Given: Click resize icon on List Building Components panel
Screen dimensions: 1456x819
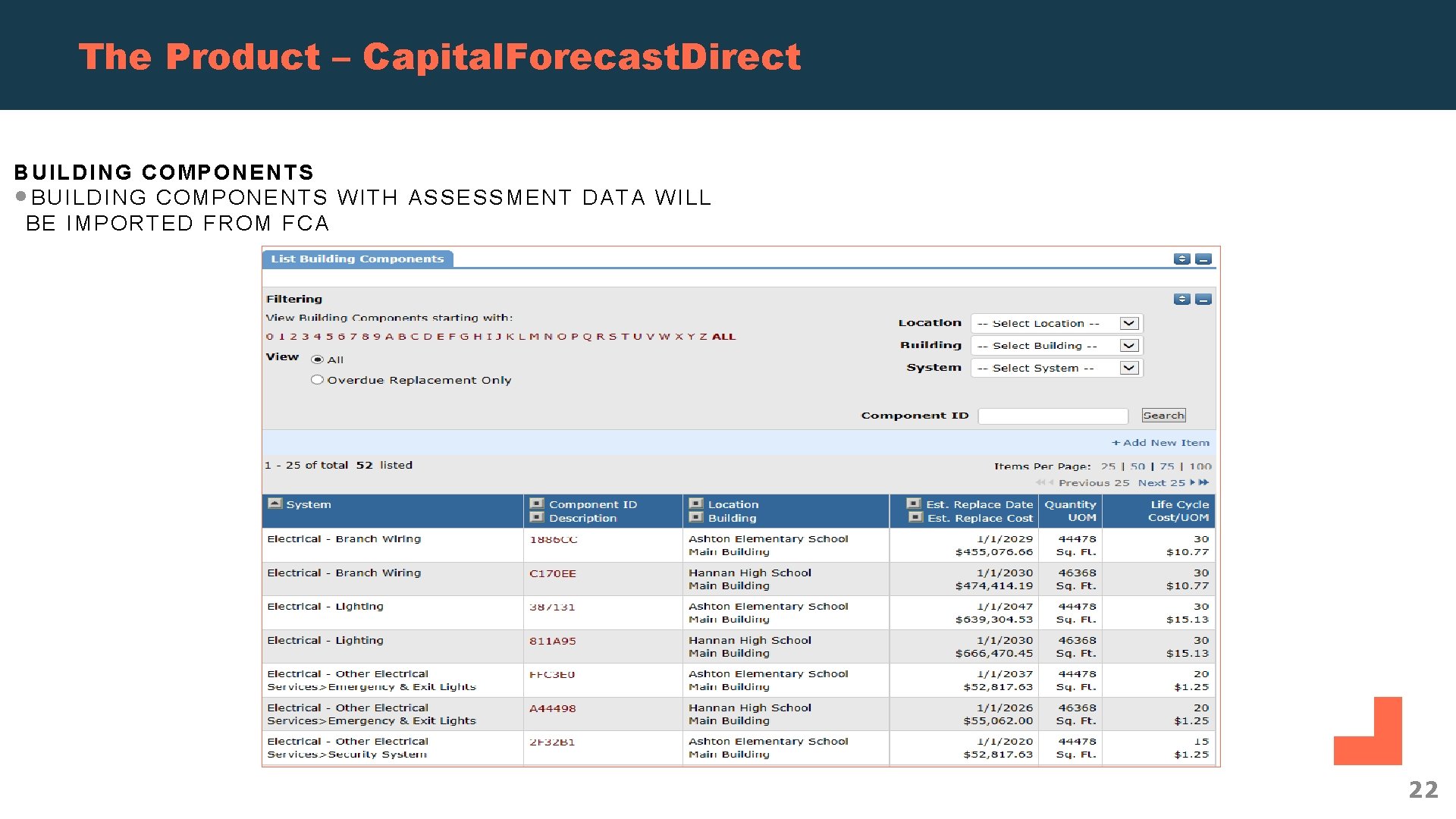Looking at the screenshot, I should click(1181, 259).
